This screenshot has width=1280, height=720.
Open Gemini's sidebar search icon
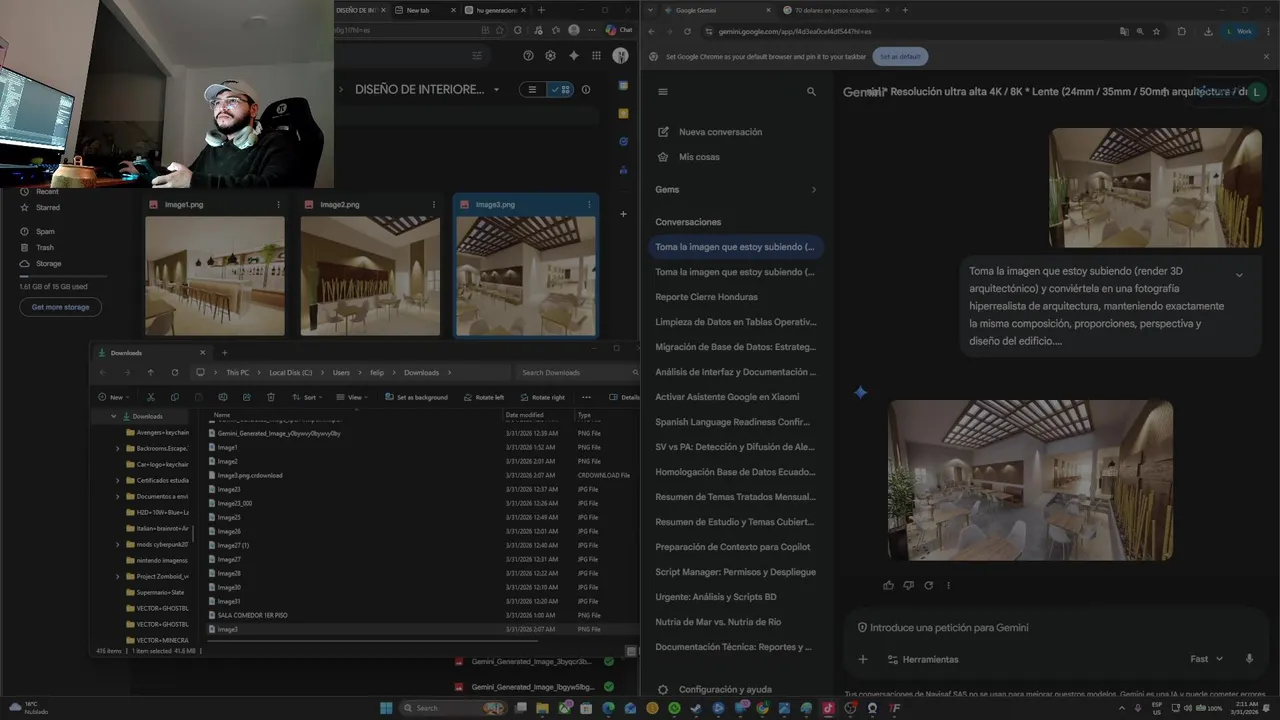click(x=811, y=91)
